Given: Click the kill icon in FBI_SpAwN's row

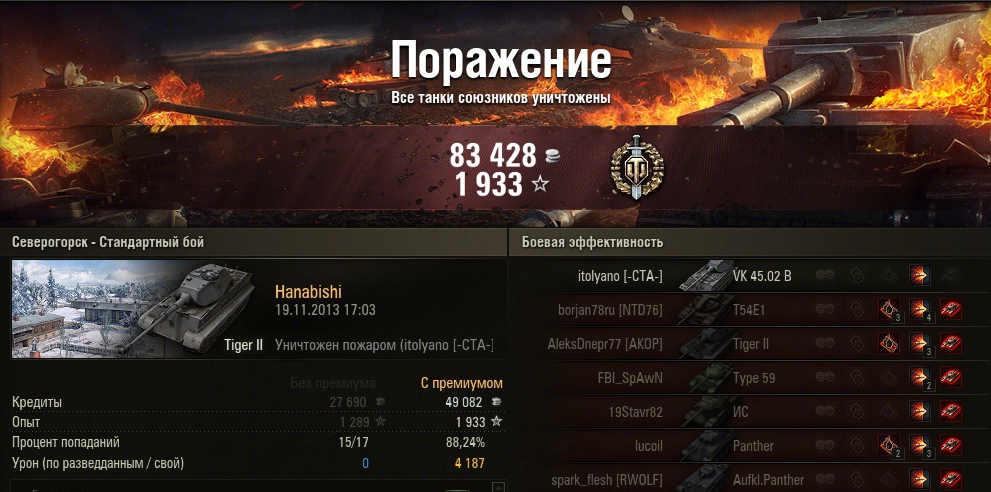Looking at the screenshot, I should (951, 378).
